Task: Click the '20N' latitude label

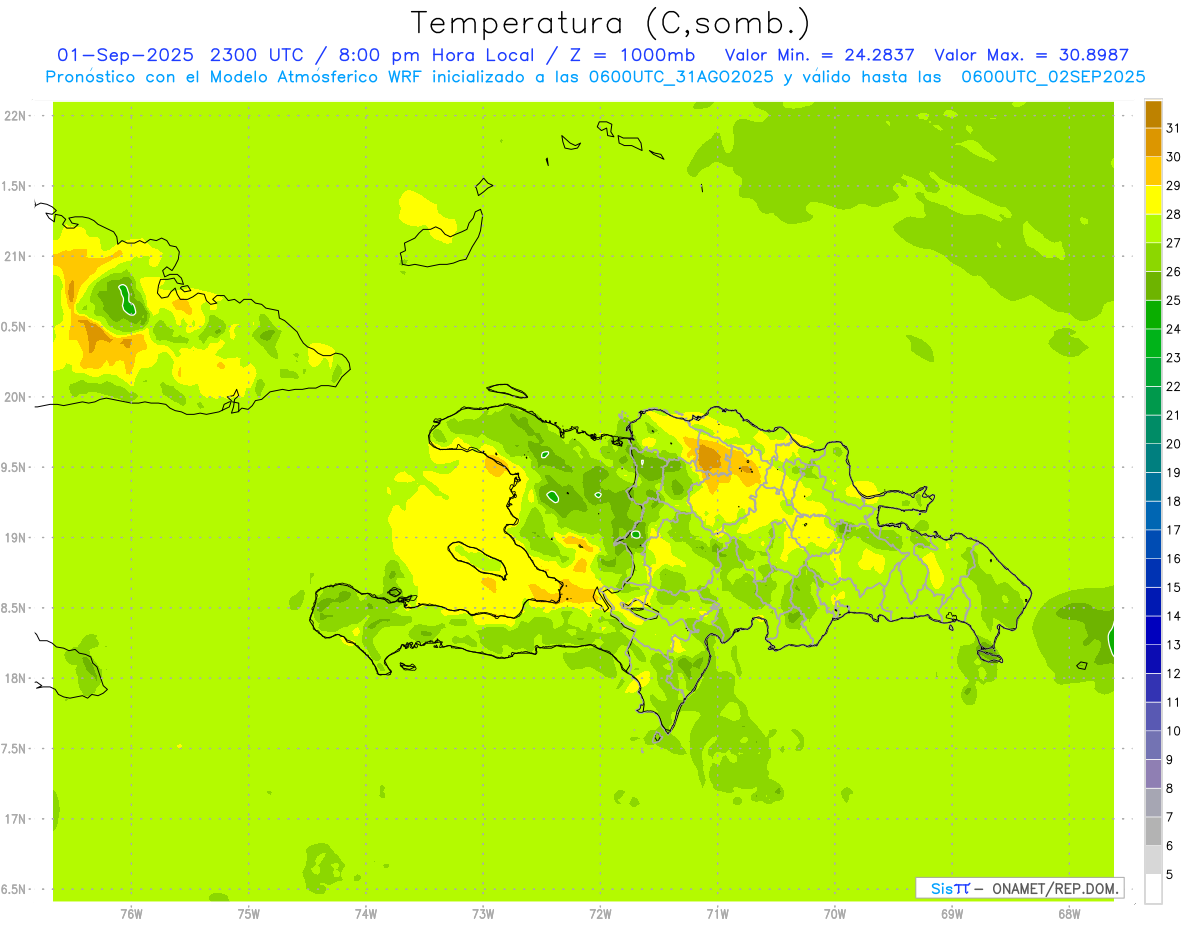Action: point(16,397)
